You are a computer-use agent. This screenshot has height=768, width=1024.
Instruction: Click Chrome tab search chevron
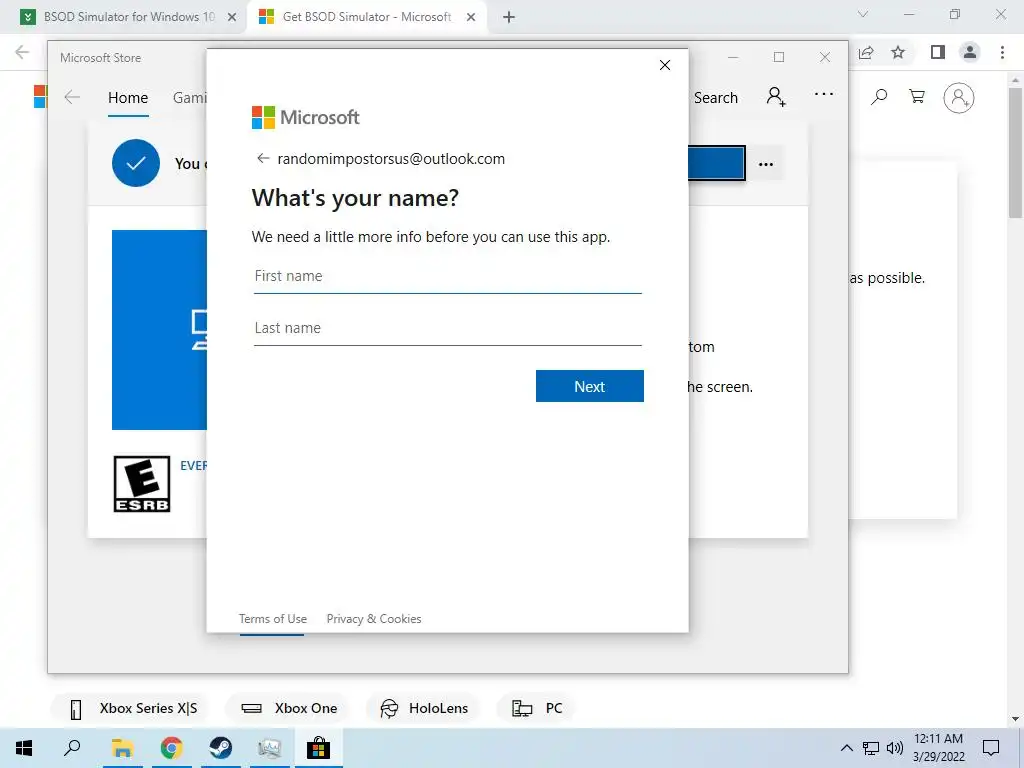(x=863, y=14)
